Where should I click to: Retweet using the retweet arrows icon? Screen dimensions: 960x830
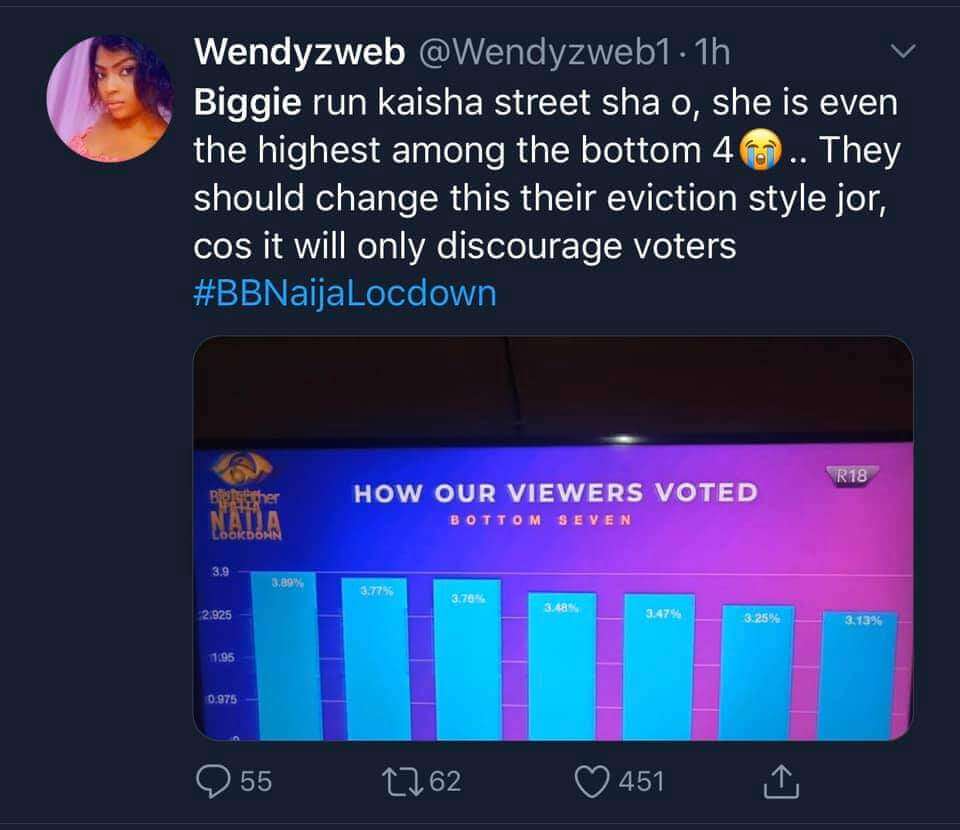pyautogui.click(x=402, y=782)
